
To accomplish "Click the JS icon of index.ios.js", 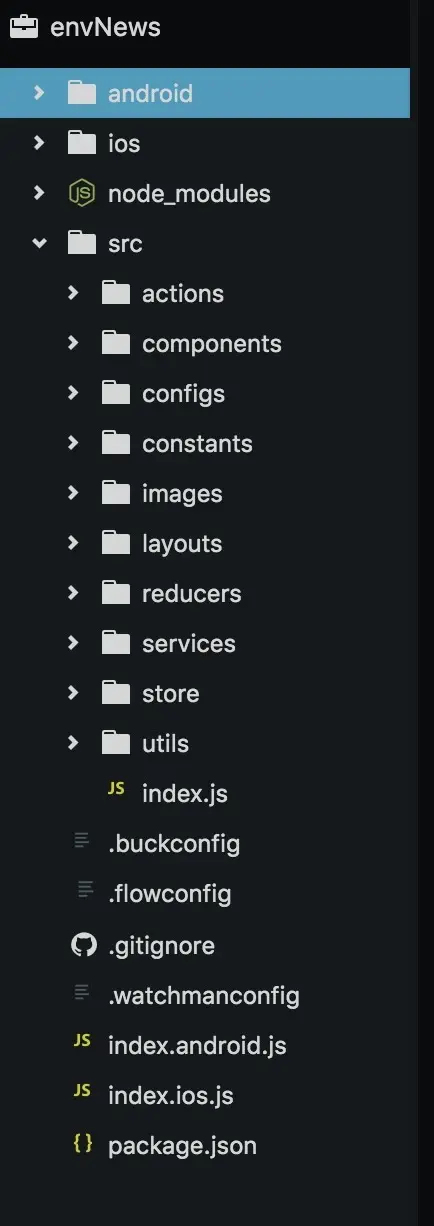I will [82, 1091].
